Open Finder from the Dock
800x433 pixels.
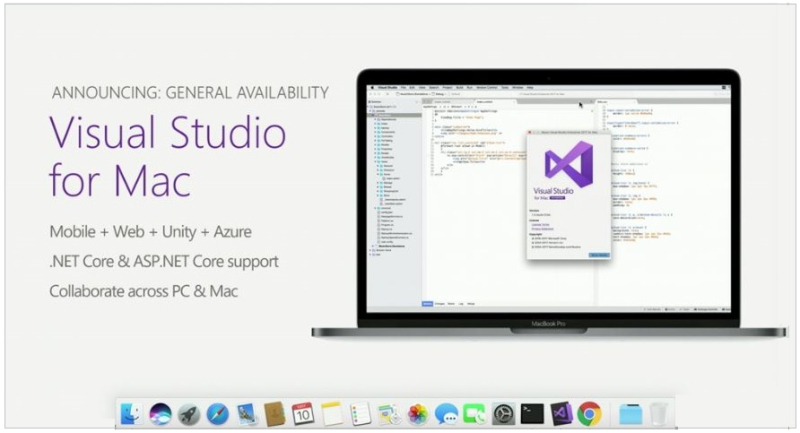pos(132,414)
